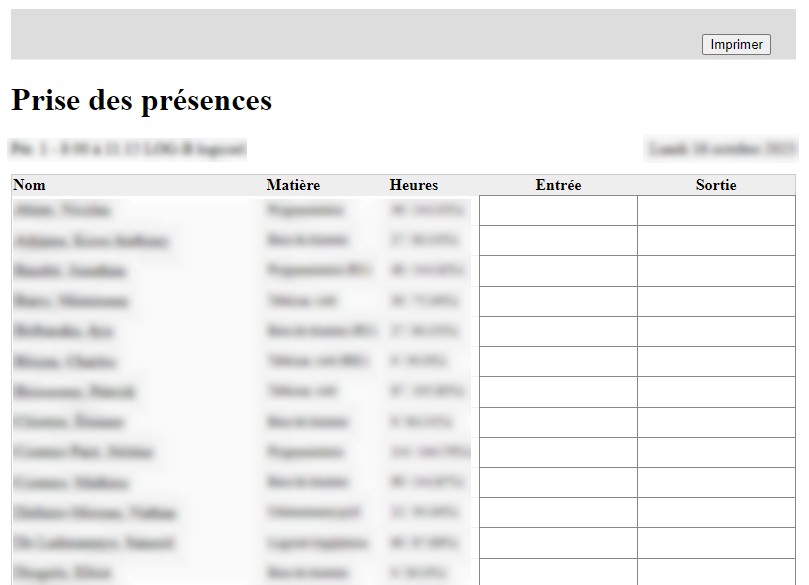809x585 pixels.
Task: Click the Sortie column header
Action: (716, 185)
